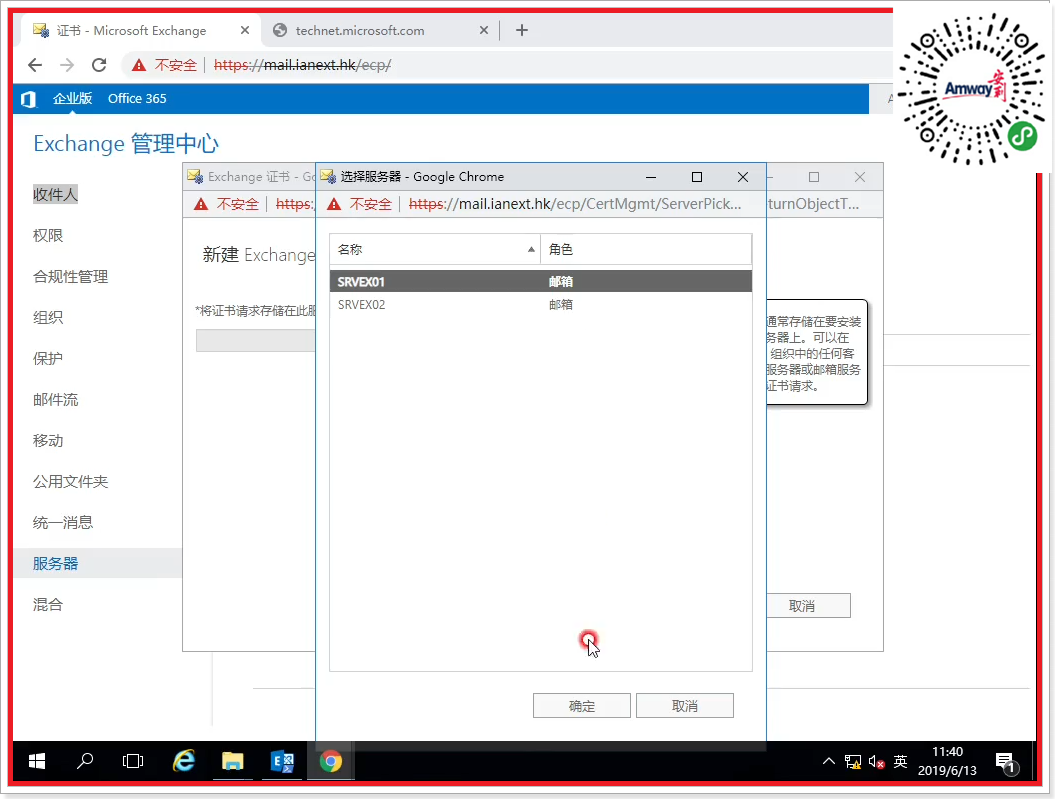The width and height of the screenshot is (1055, 799).
Task: Select the 企业版 tab in header
Action: click(73, 98)
